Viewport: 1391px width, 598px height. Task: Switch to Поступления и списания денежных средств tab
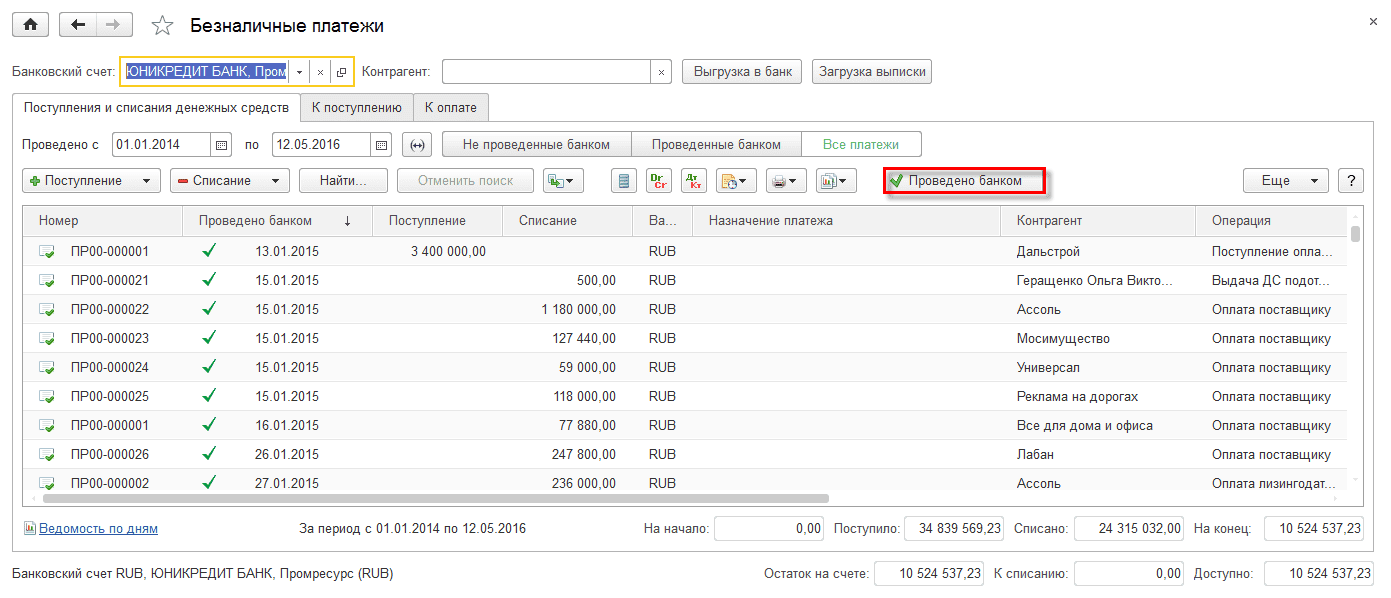point(156,107)
